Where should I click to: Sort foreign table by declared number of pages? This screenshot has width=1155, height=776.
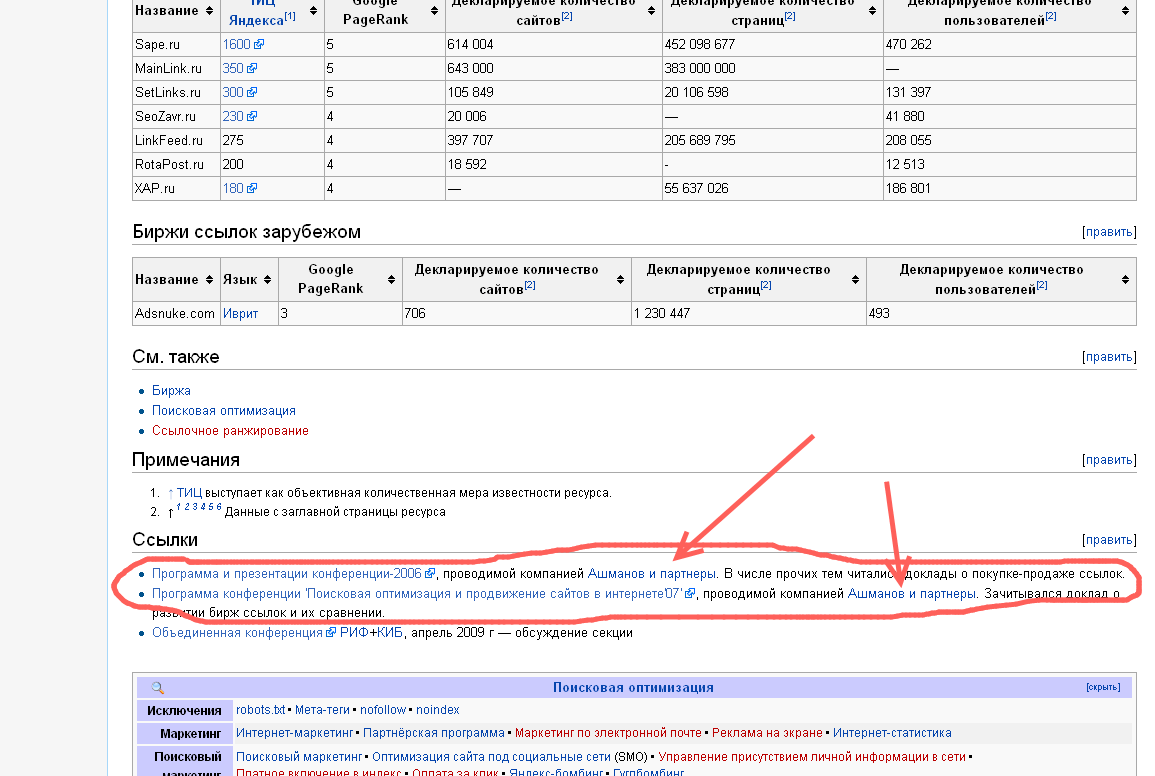pyautogui.click(x=856, y=280)
